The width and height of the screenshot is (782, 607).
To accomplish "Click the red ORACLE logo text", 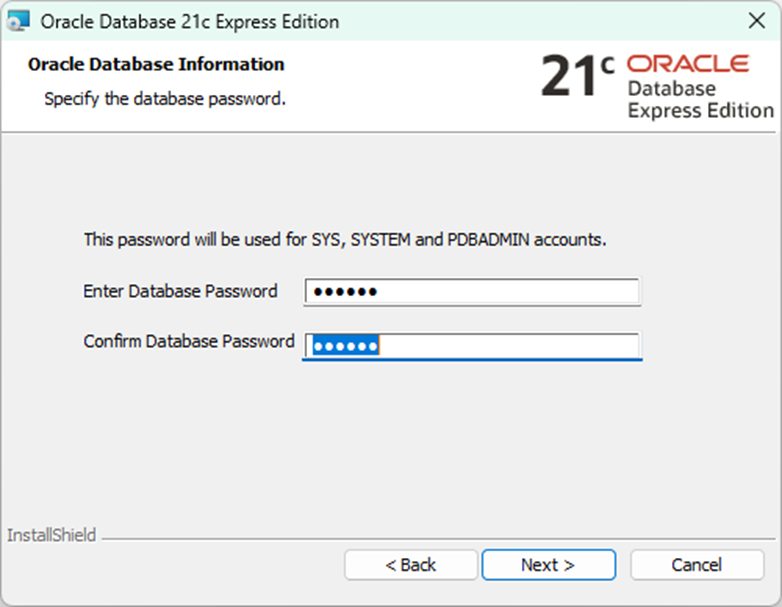I will pyautogui.click(x=687, y=64).
